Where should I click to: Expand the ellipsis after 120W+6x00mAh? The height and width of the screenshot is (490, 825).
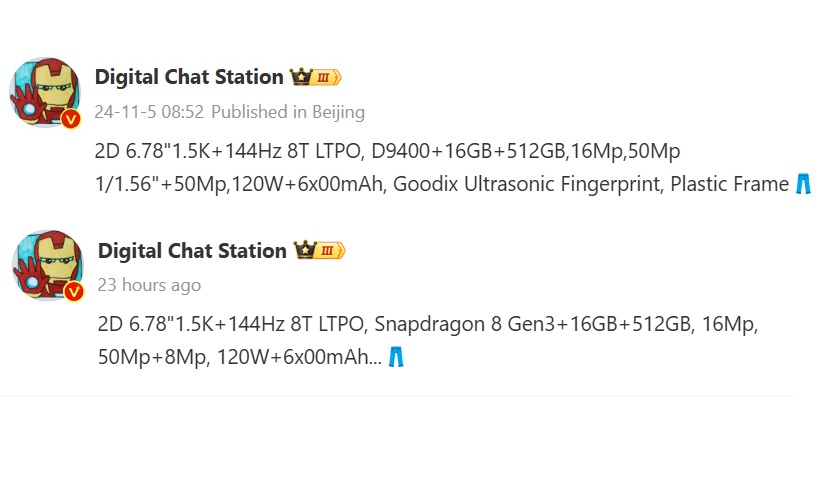pos(375,357)
